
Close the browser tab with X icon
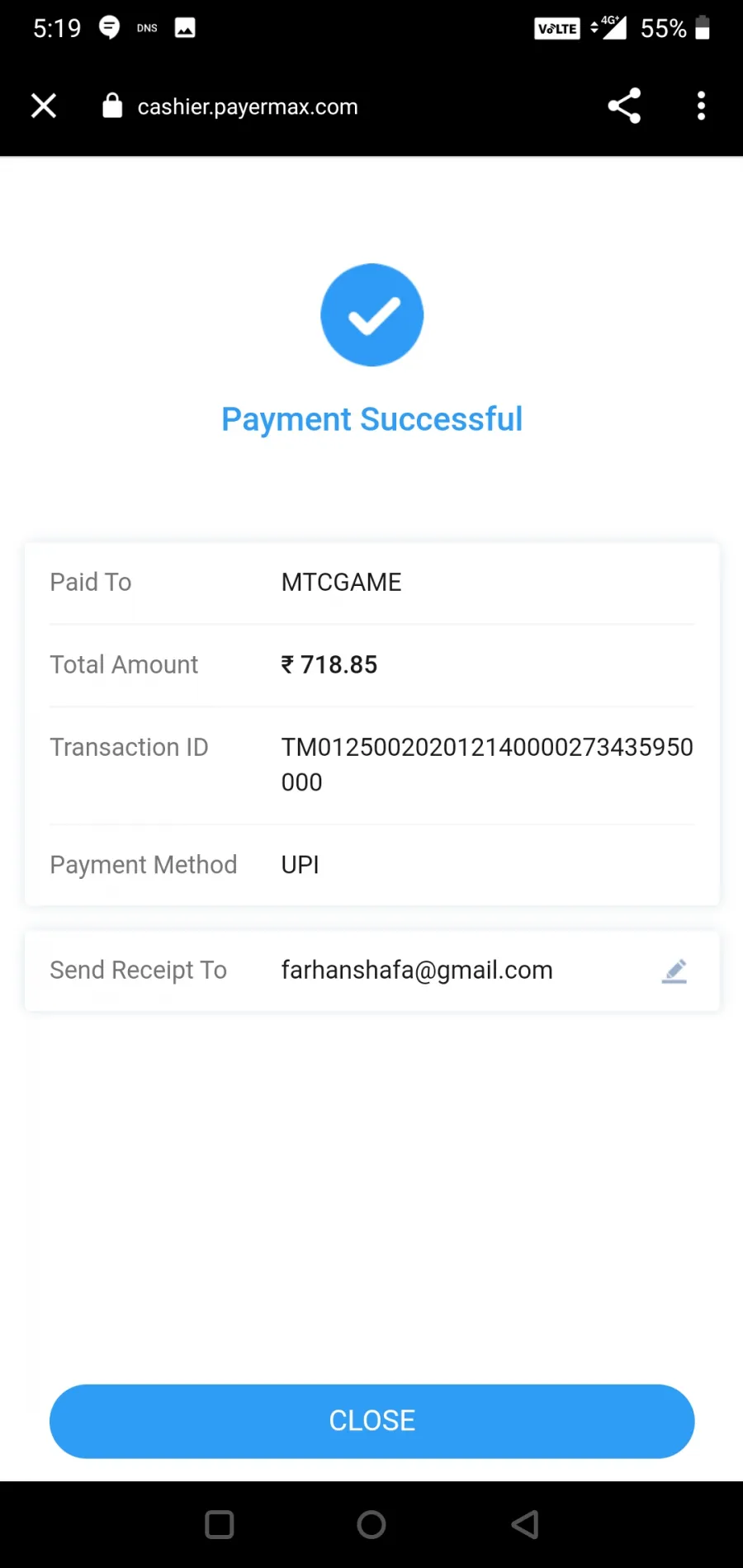[44, 106]
